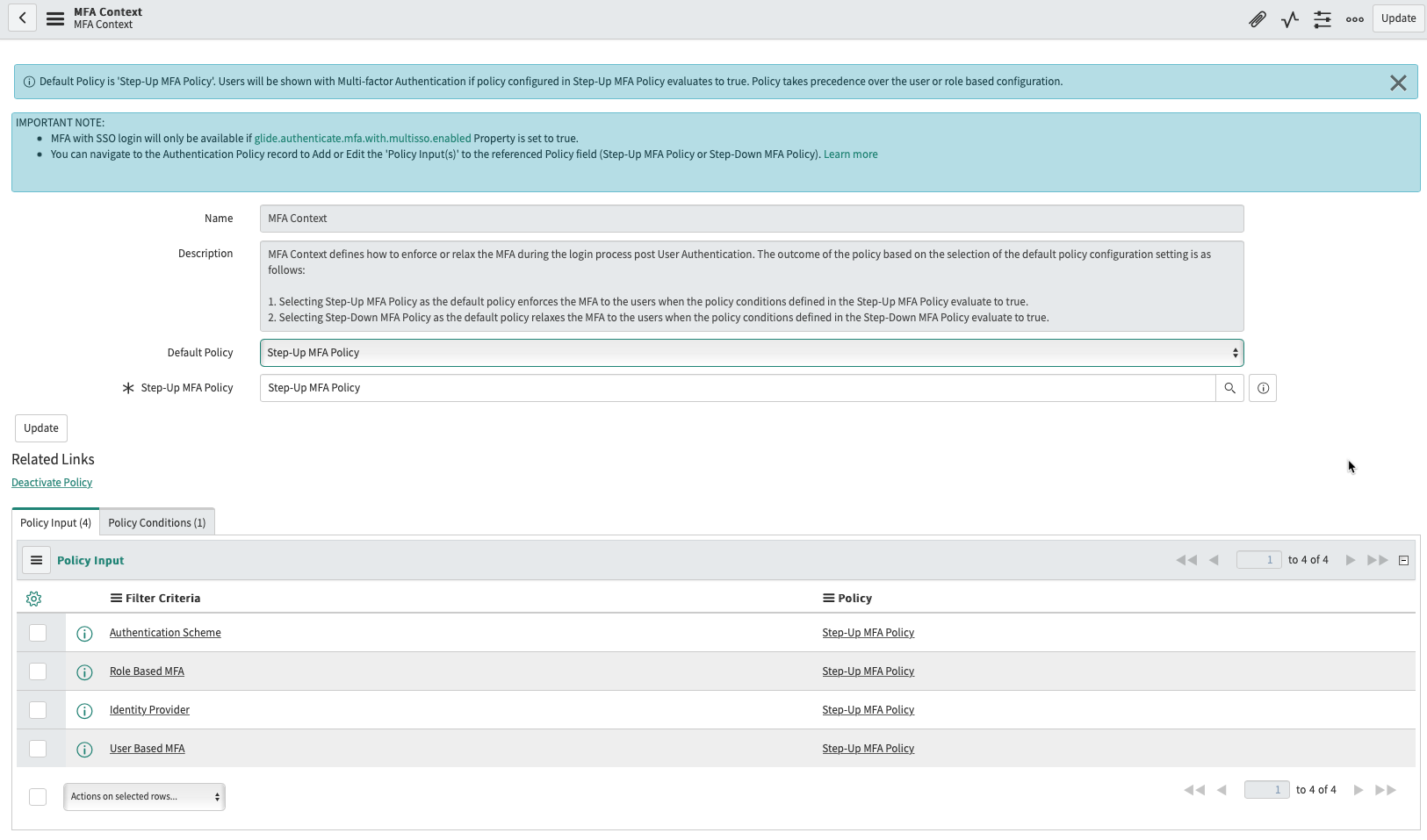Go to previous page in bottom pagination
The width and height of the screenshot is (1427, 840).
tap(1222, 790)
